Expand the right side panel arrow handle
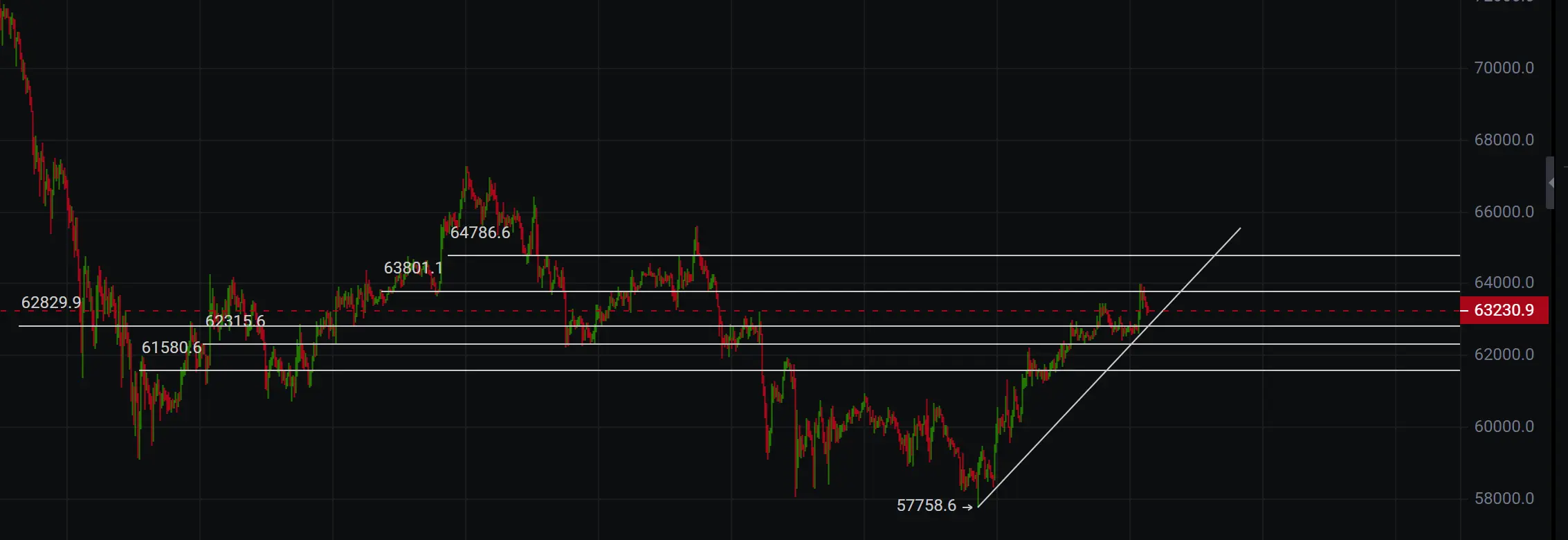 coord(1550,183)
